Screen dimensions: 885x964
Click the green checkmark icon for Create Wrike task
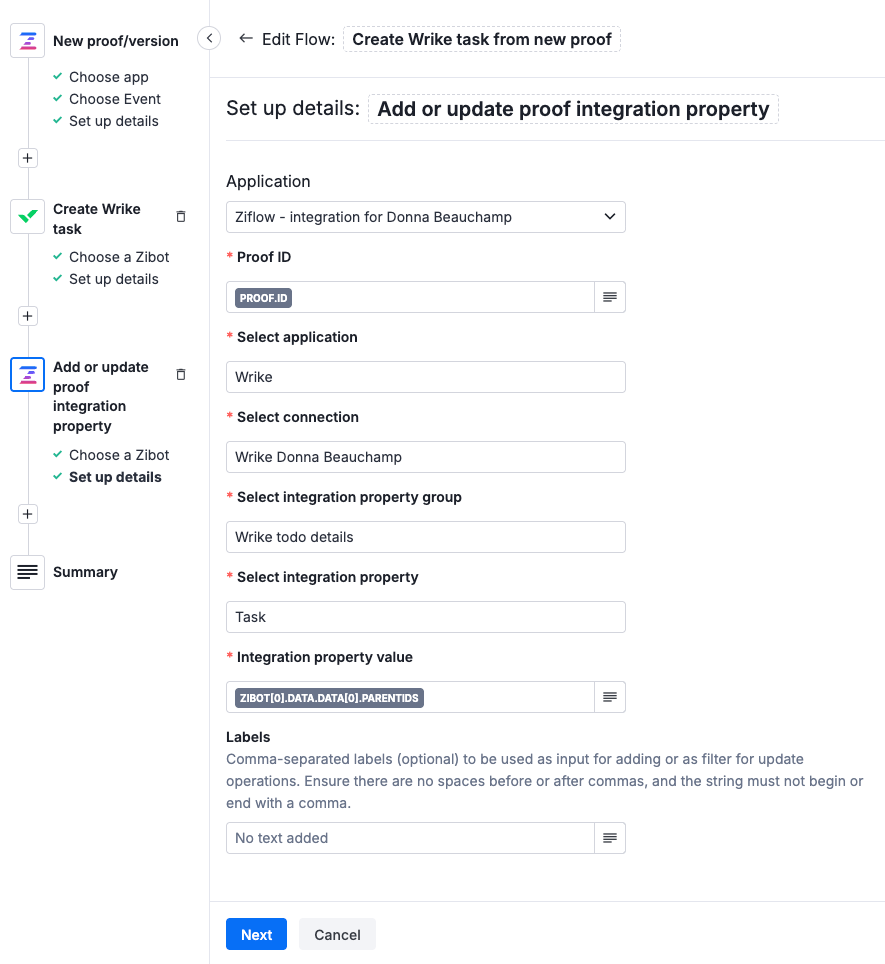[x=27, y=216]
